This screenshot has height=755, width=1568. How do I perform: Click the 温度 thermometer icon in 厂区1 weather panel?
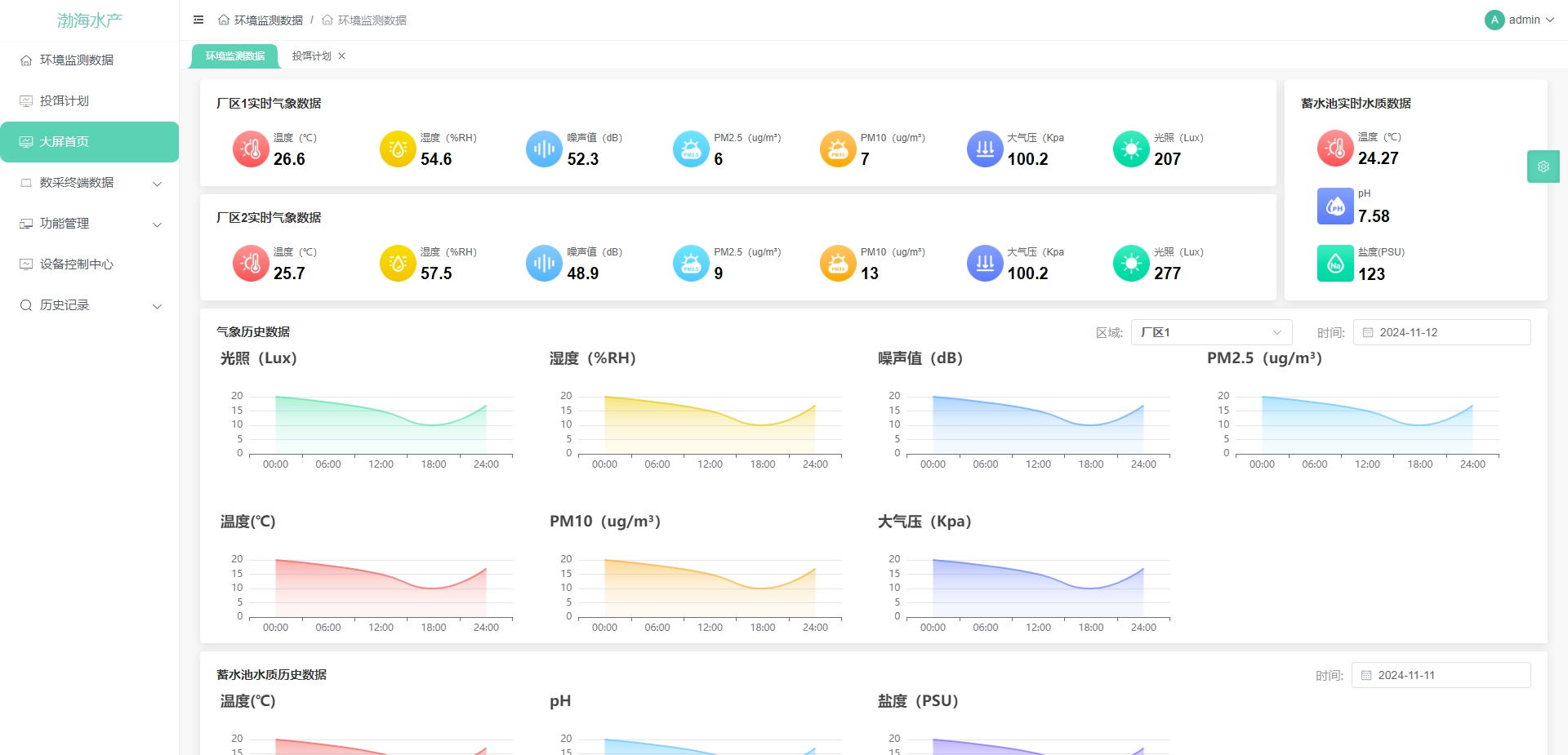(251, 149)
